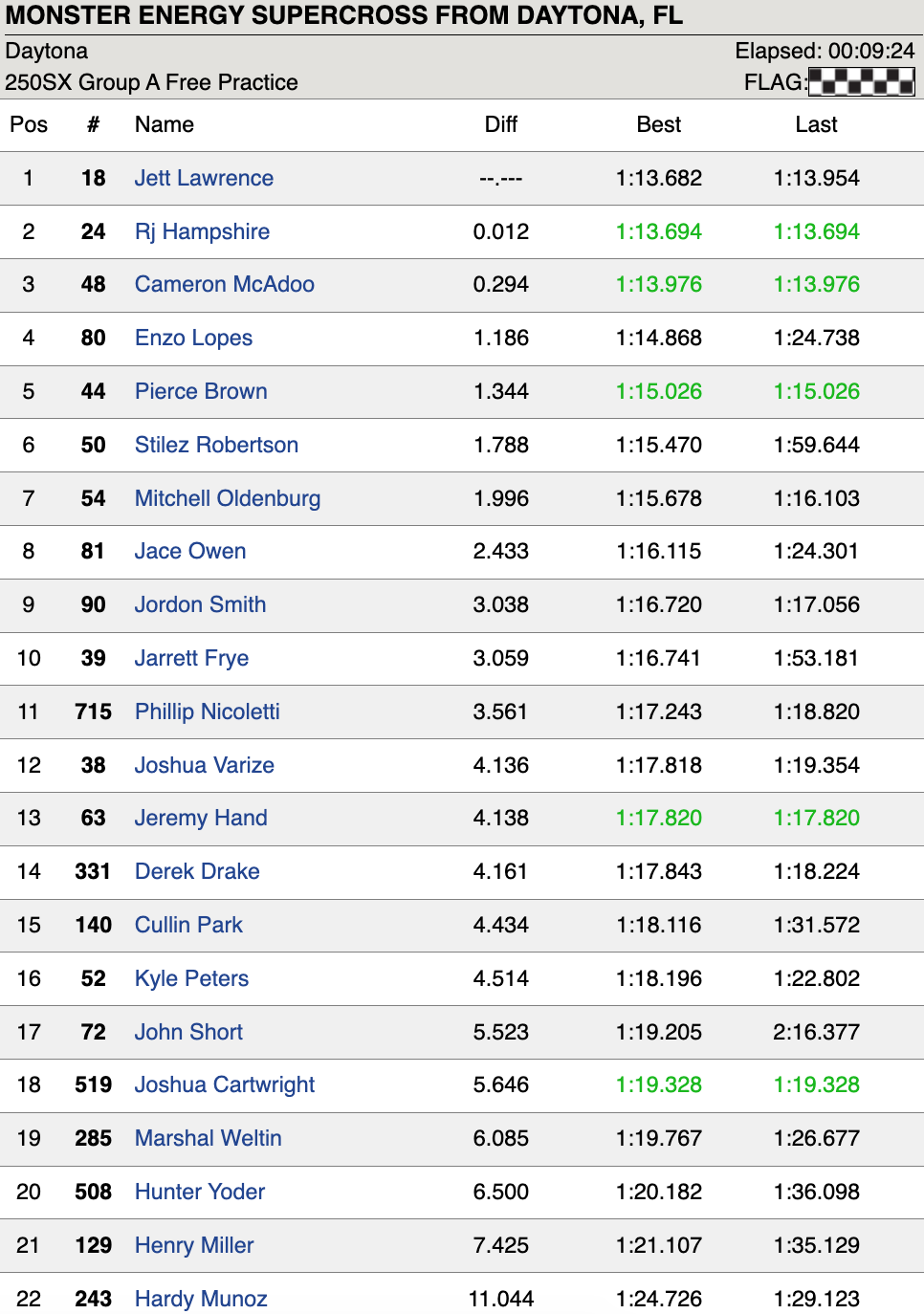The image size is (924, 1314).
Task: Open Jett Lawrence rider link
Action: pos(204,178)
